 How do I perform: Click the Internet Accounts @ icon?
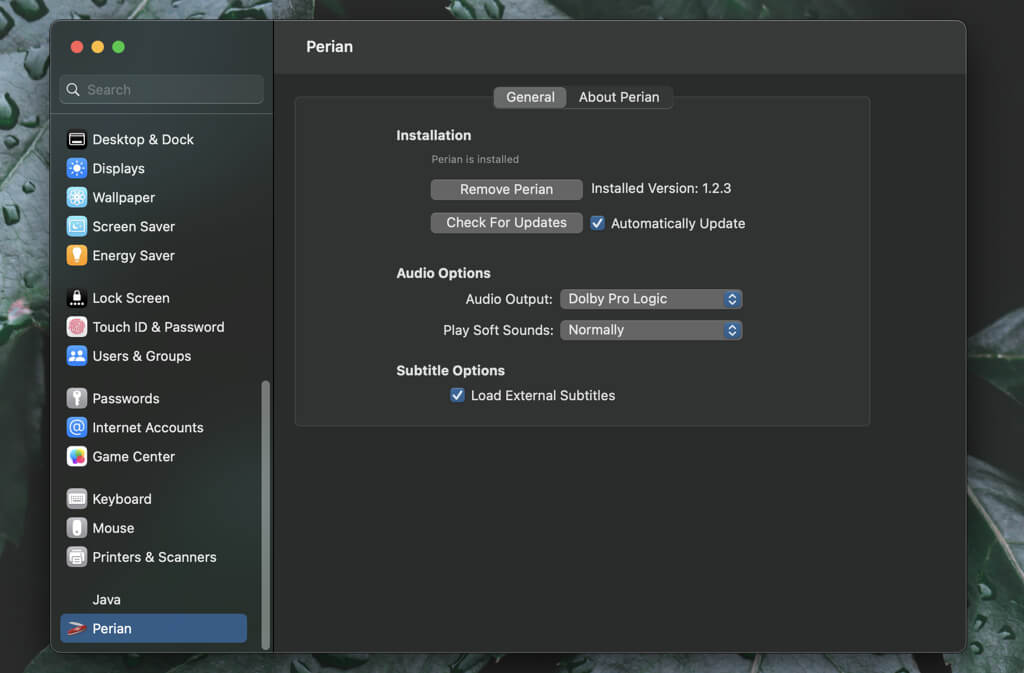click(76, 428)
